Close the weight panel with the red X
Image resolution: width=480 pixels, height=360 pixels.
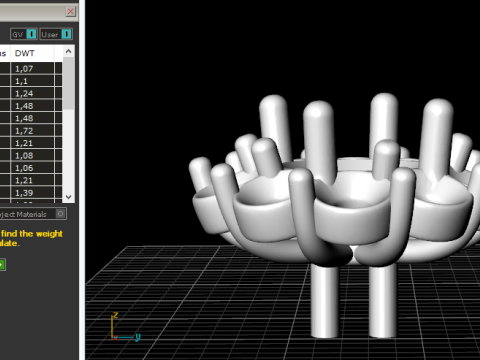[x=71, y=12]
